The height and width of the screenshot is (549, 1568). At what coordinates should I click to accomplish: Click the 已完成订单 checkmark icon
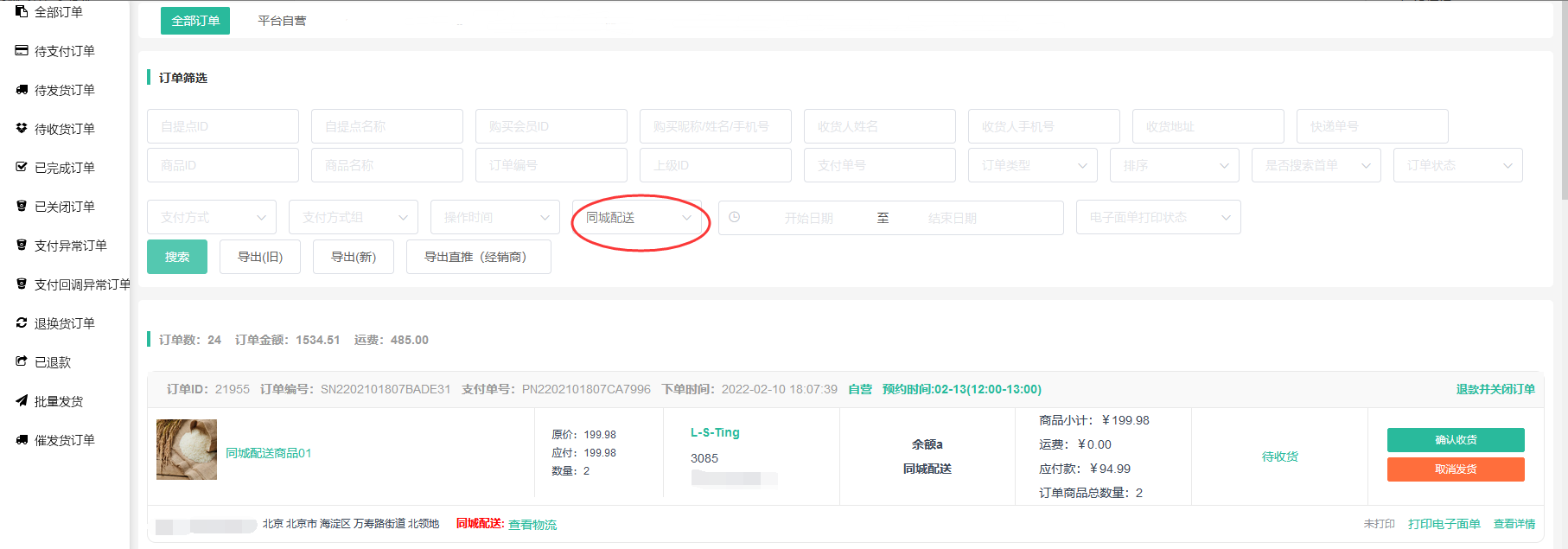[22, 167]
